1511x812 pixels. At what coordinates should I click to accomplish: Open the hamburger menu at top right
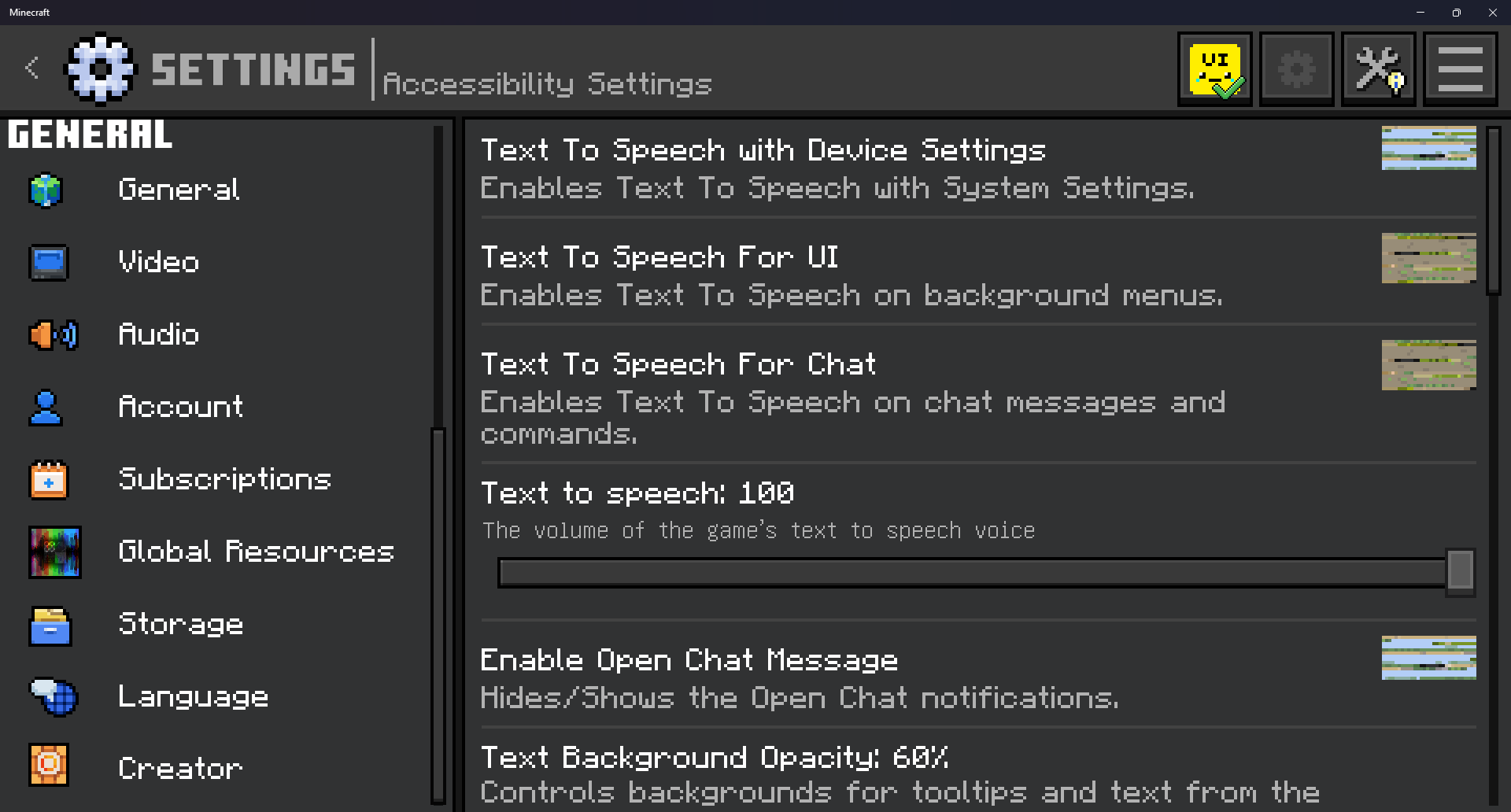tap(1460, 69)
